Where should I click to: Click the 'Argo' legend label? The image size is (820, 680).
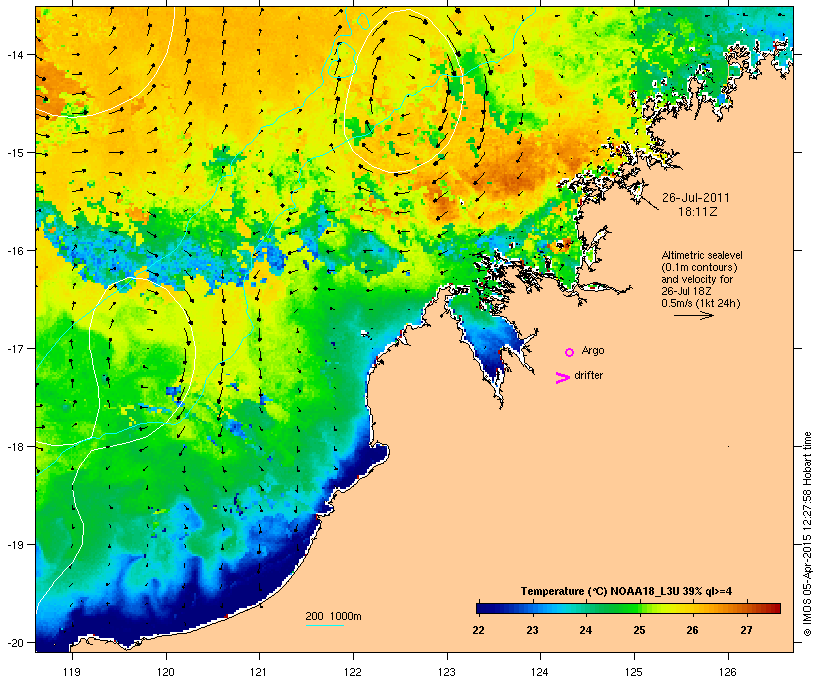(593, 351)
